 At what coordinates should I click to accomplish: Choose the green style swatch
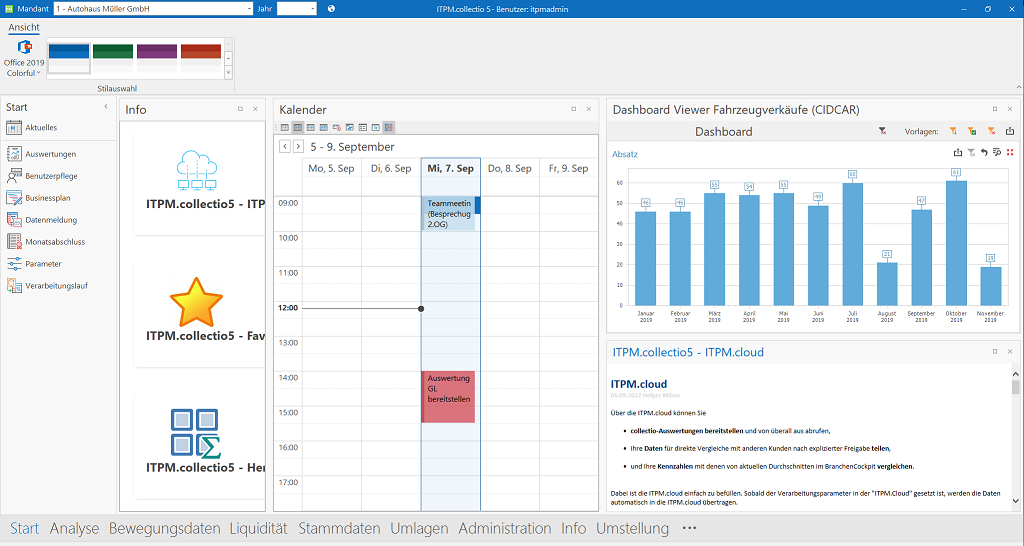(113, 57)
